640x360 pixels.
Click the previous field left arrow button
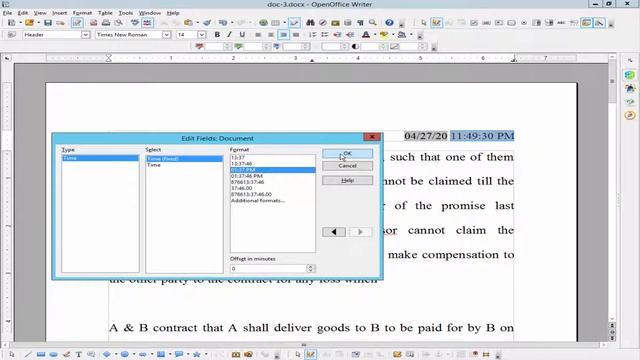[x=334, y=232]
